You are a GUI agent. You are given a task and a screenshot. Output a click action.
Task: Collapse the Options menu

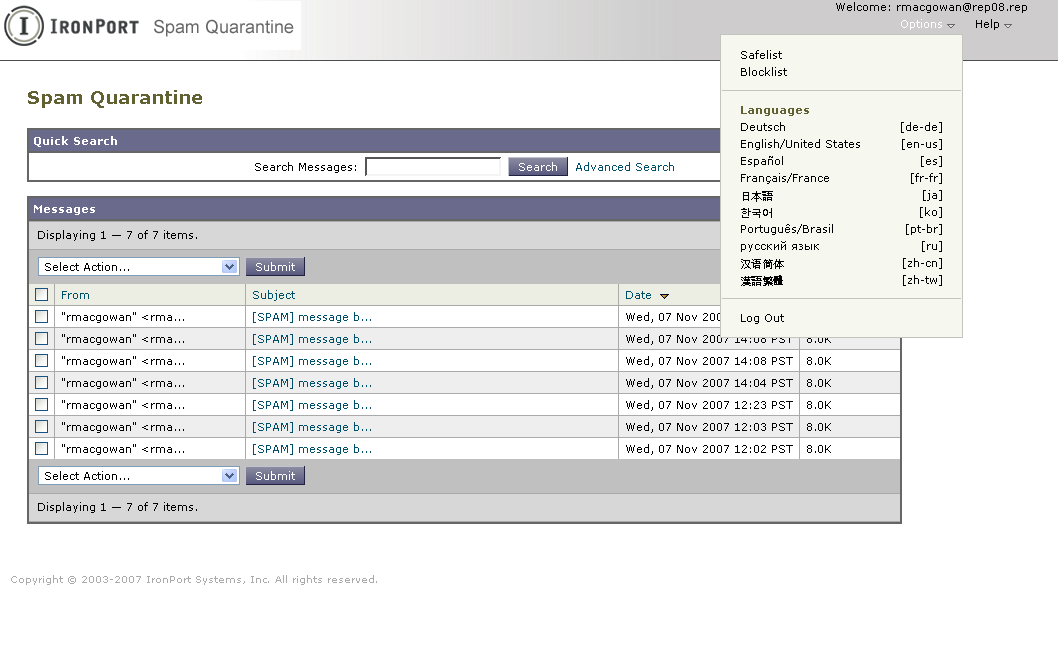(x=927, y=24)
